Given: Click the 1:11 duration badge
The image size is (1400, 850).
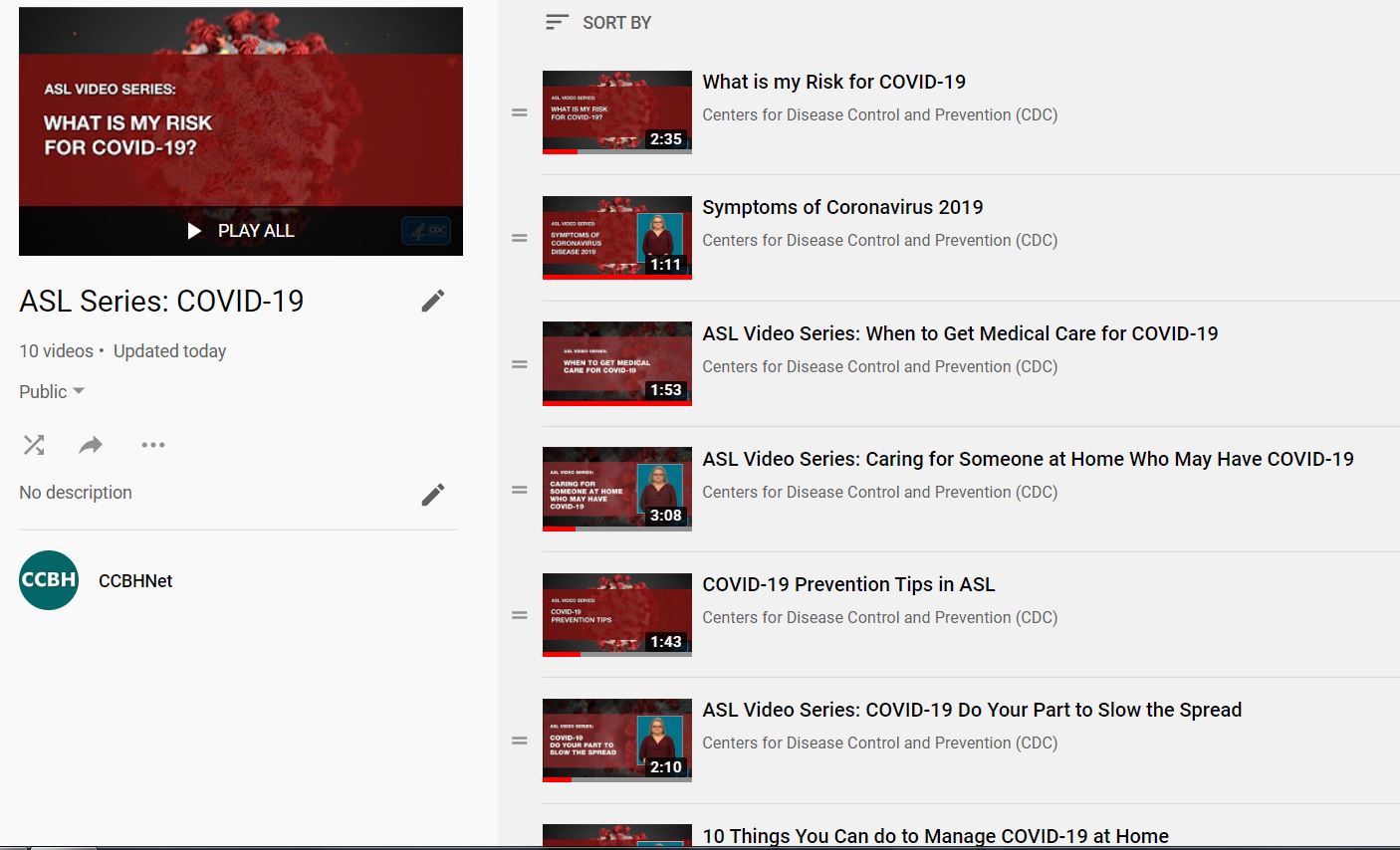Looking at the screenshot, I should [666, 265].
